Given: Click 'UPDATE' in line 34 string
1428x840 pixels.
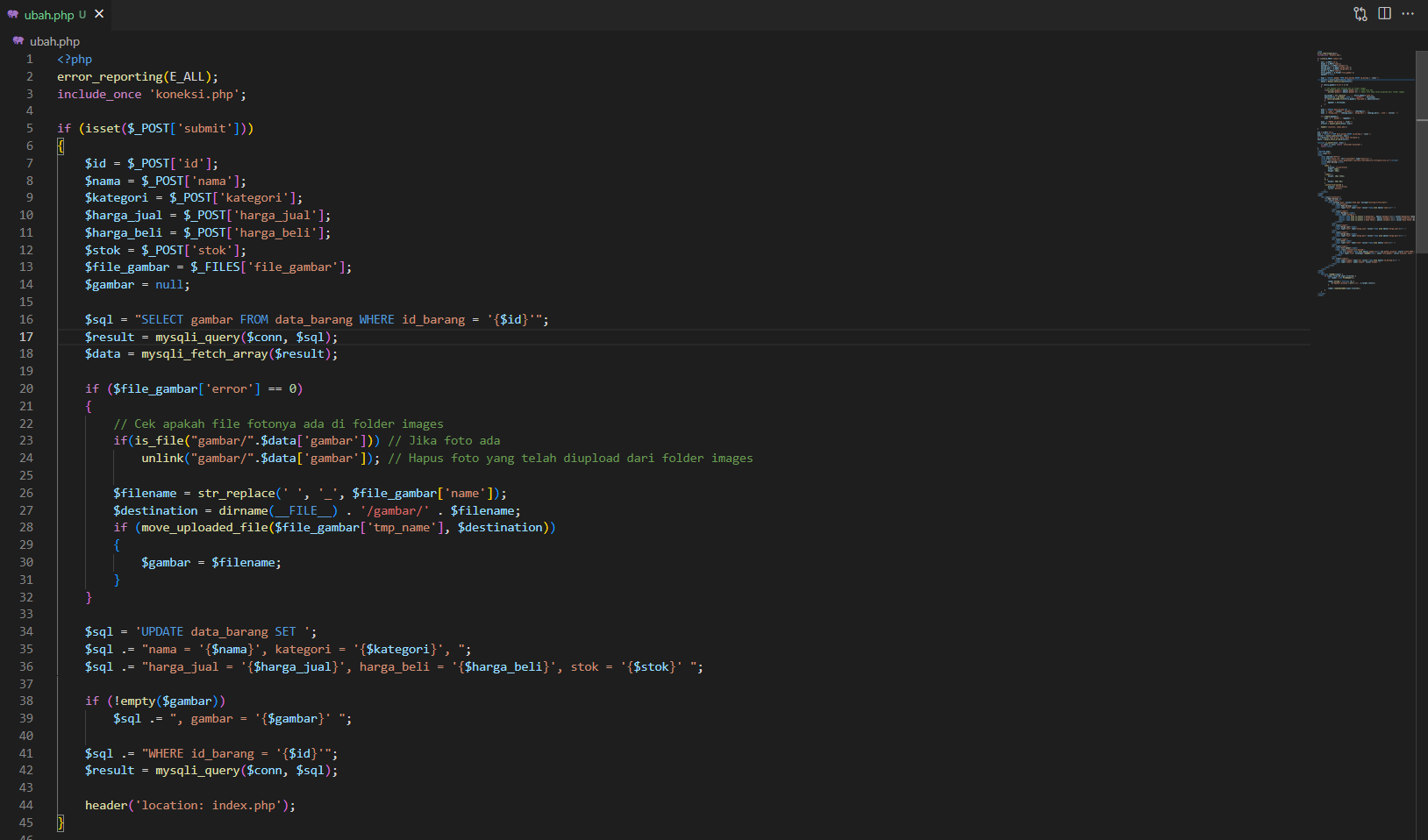Looking at the screenshot, I should click(x=162, y=632).
